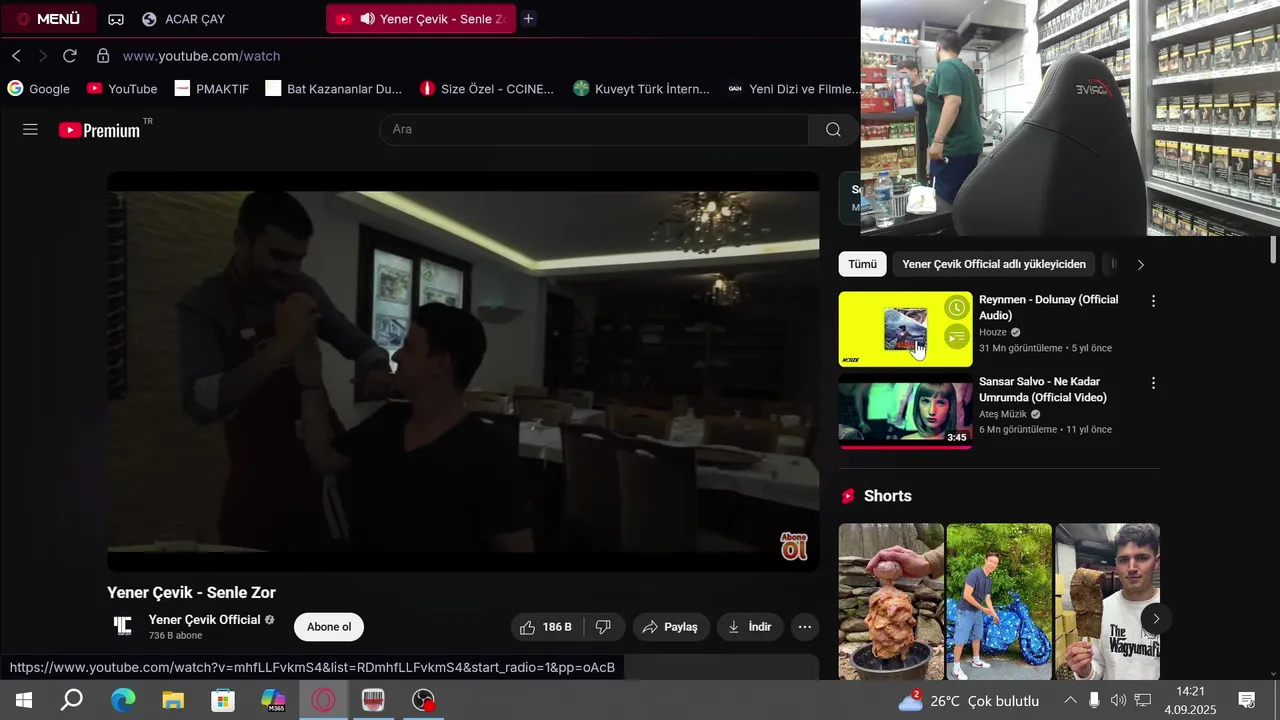Submit search with magnifier button
This screenshot has height=720, width=1280.
833,129
